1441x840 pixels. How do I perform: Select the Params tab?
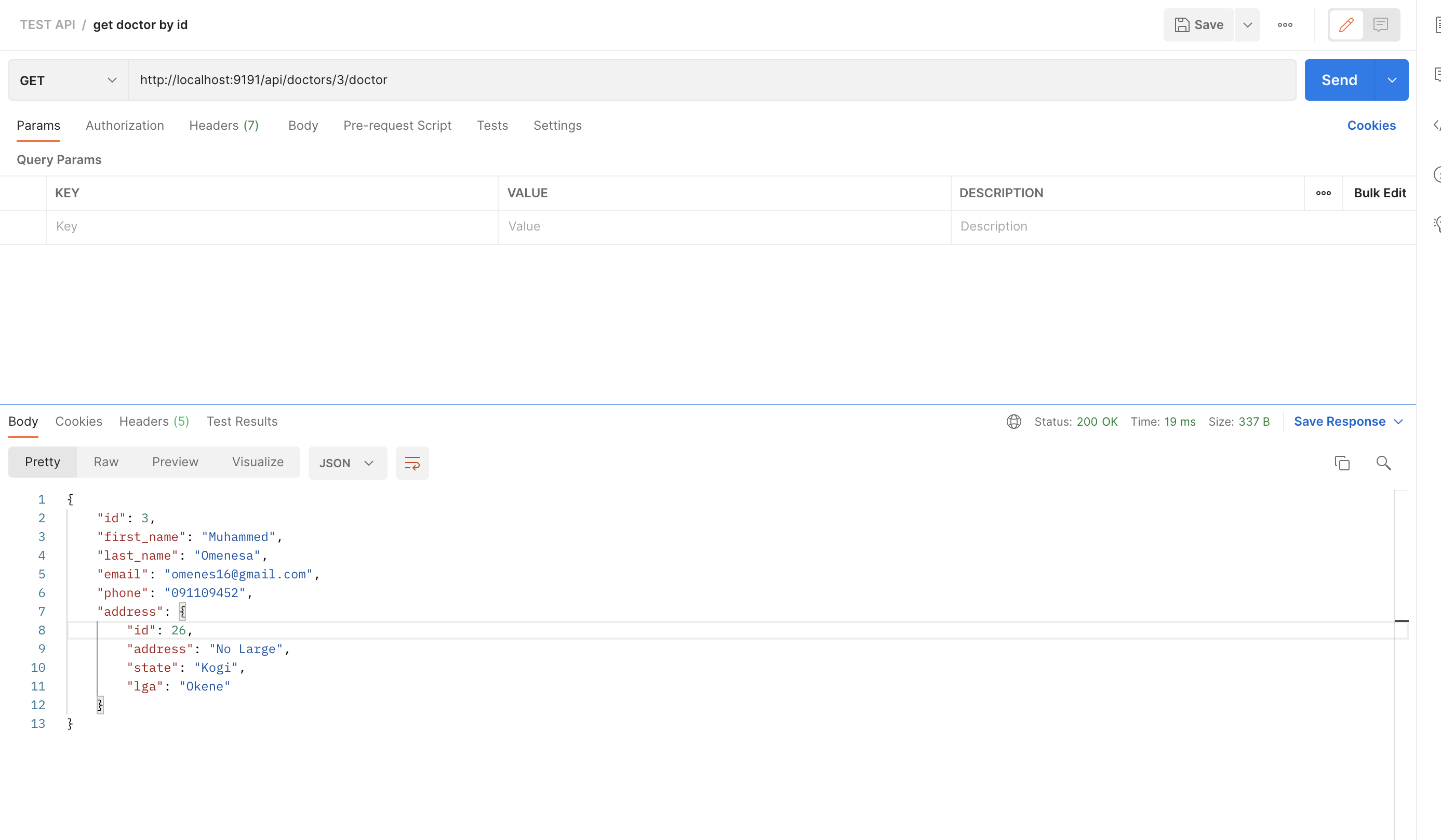tap(38, 125)
